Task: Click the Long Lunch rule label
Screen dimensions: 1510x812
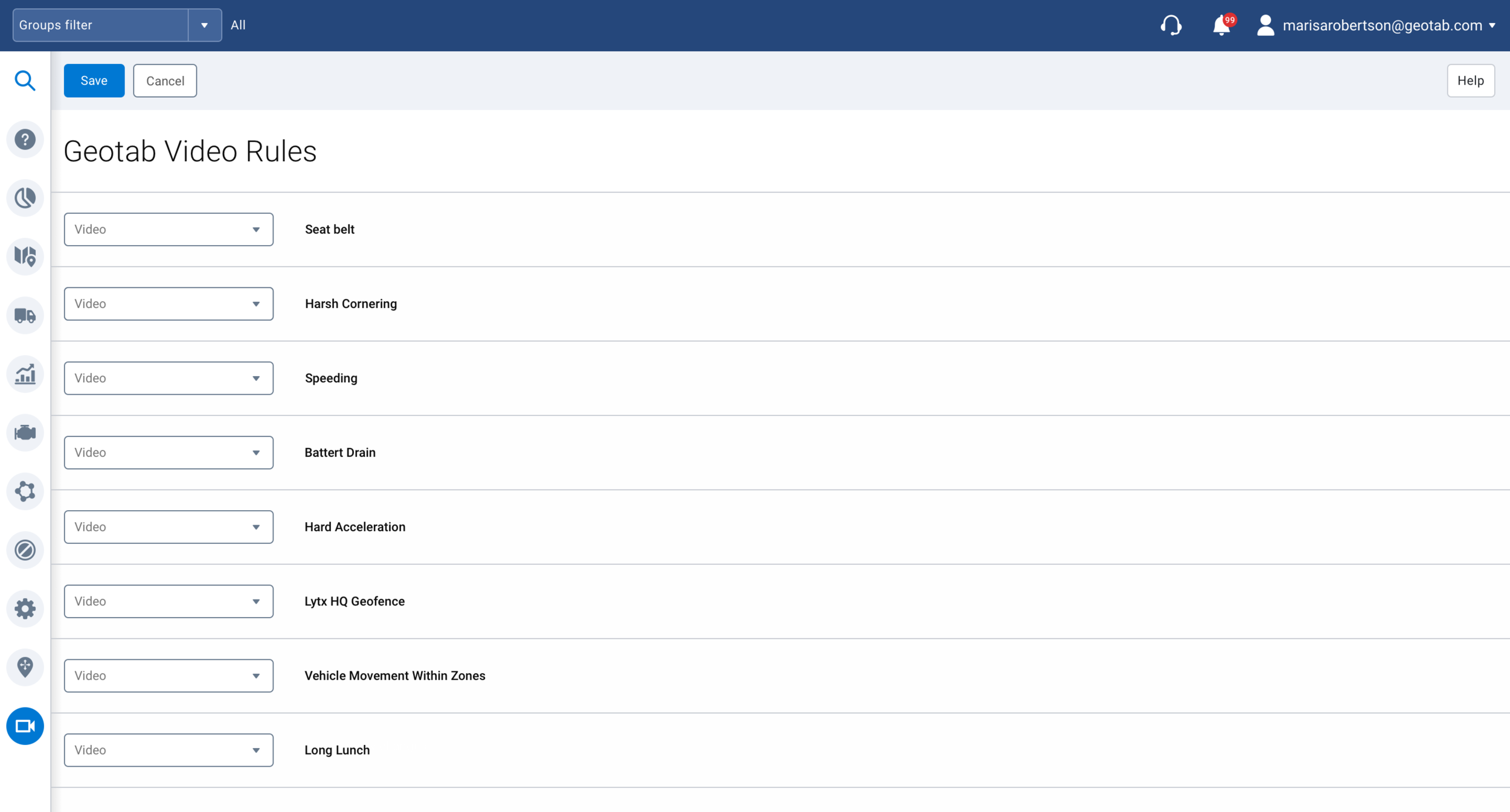Action: 337,750
